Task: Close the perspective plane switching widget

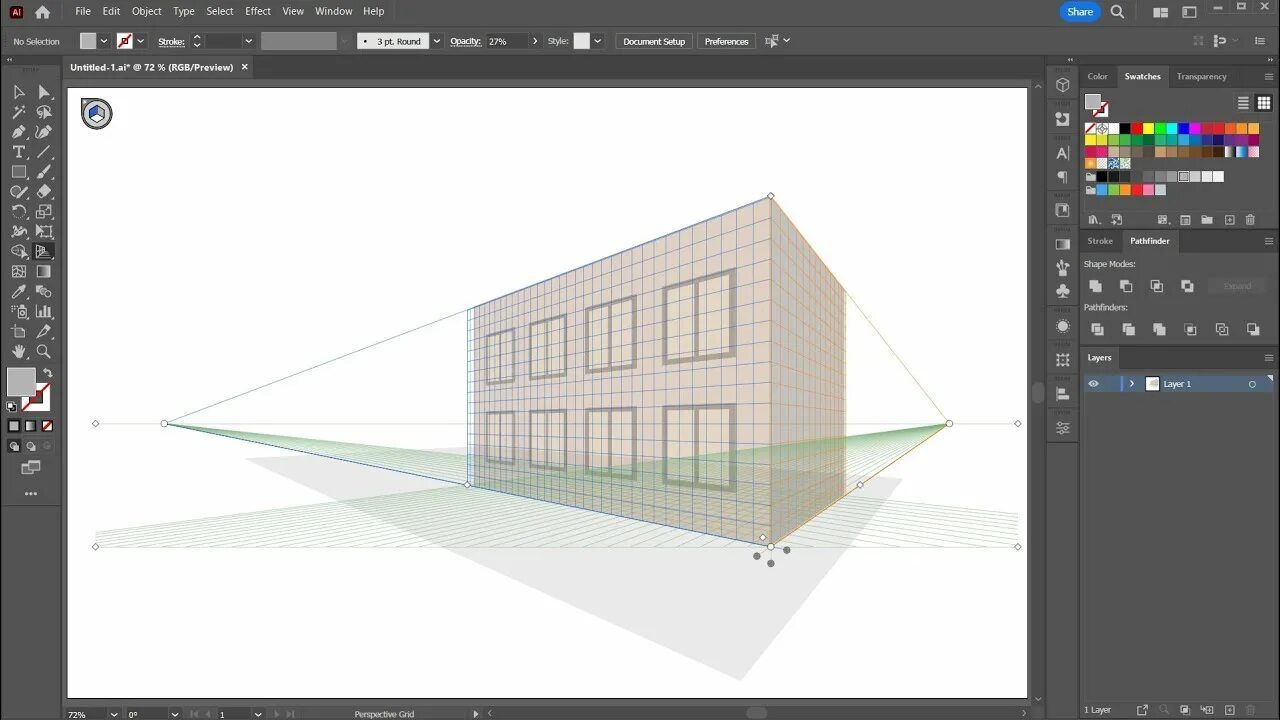Action: (x=84, y=102)
